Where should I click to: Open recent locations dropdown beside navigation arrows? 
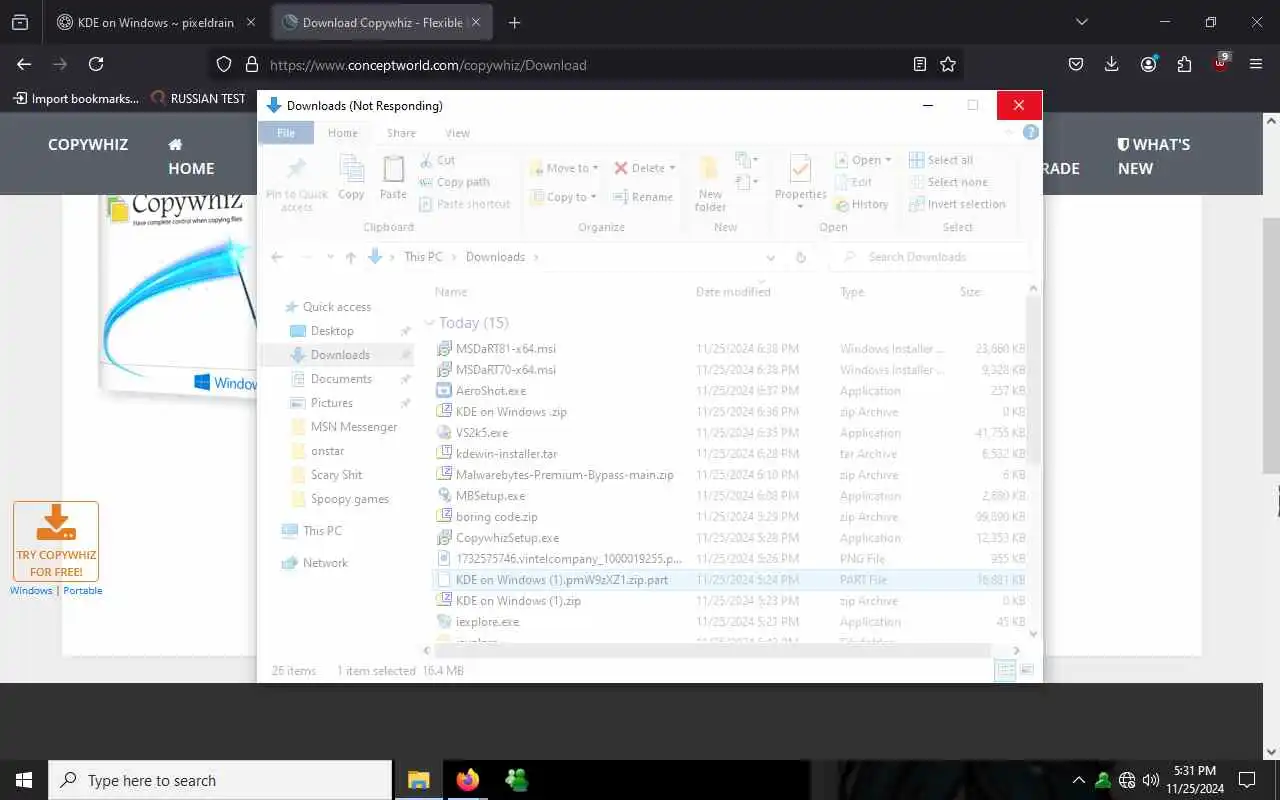point(329,257)
